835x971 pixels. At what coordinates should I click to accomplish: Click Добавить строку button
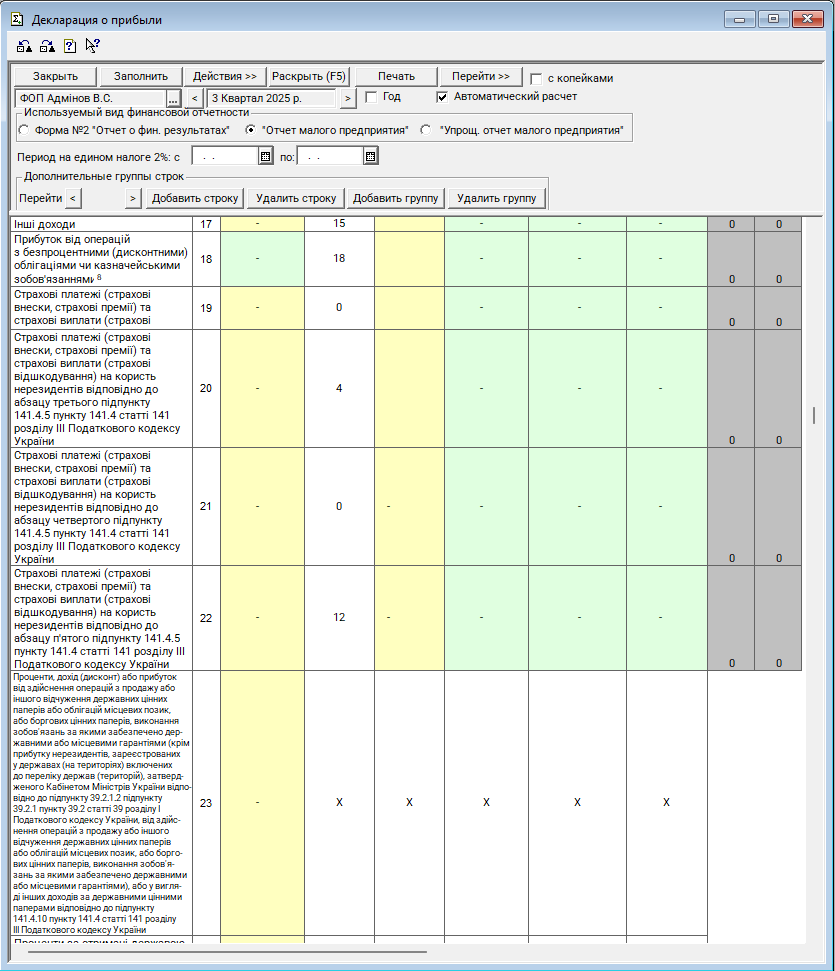196,198
